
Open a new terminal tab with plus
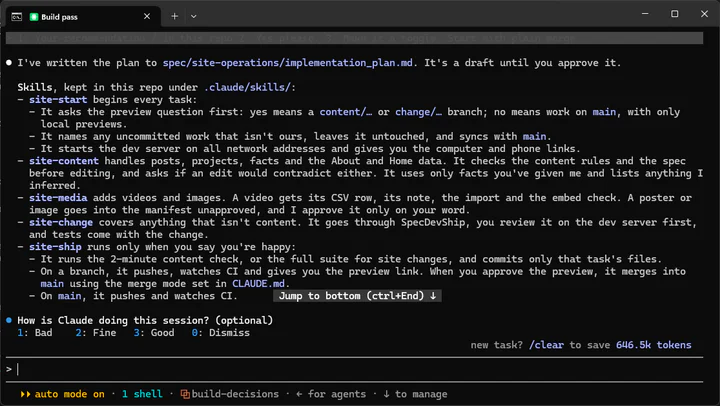pyautogui.click(x=174, y=17)
